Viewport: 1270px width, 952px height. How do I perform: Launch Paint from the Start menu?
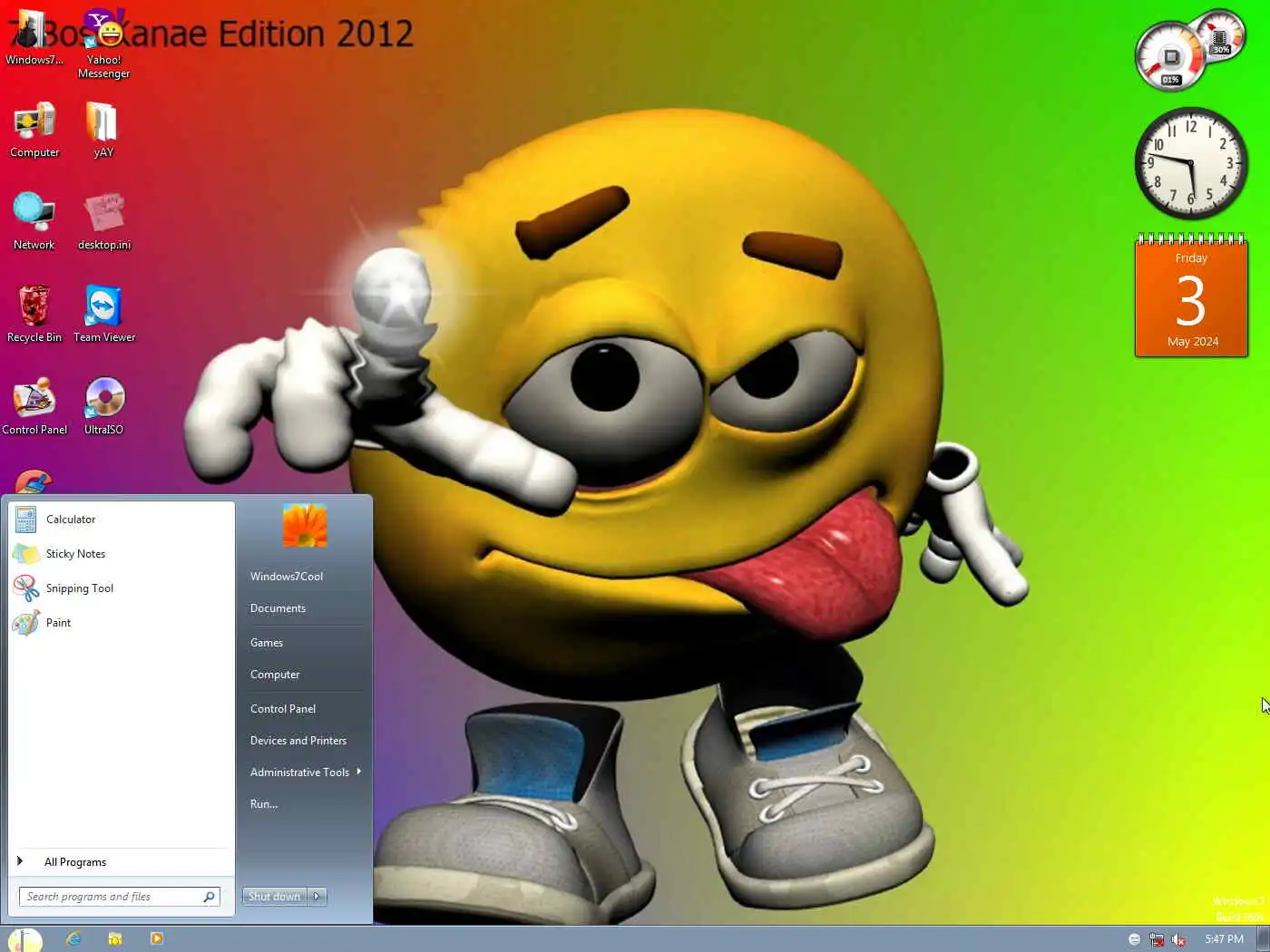click(x=122, y=623)
